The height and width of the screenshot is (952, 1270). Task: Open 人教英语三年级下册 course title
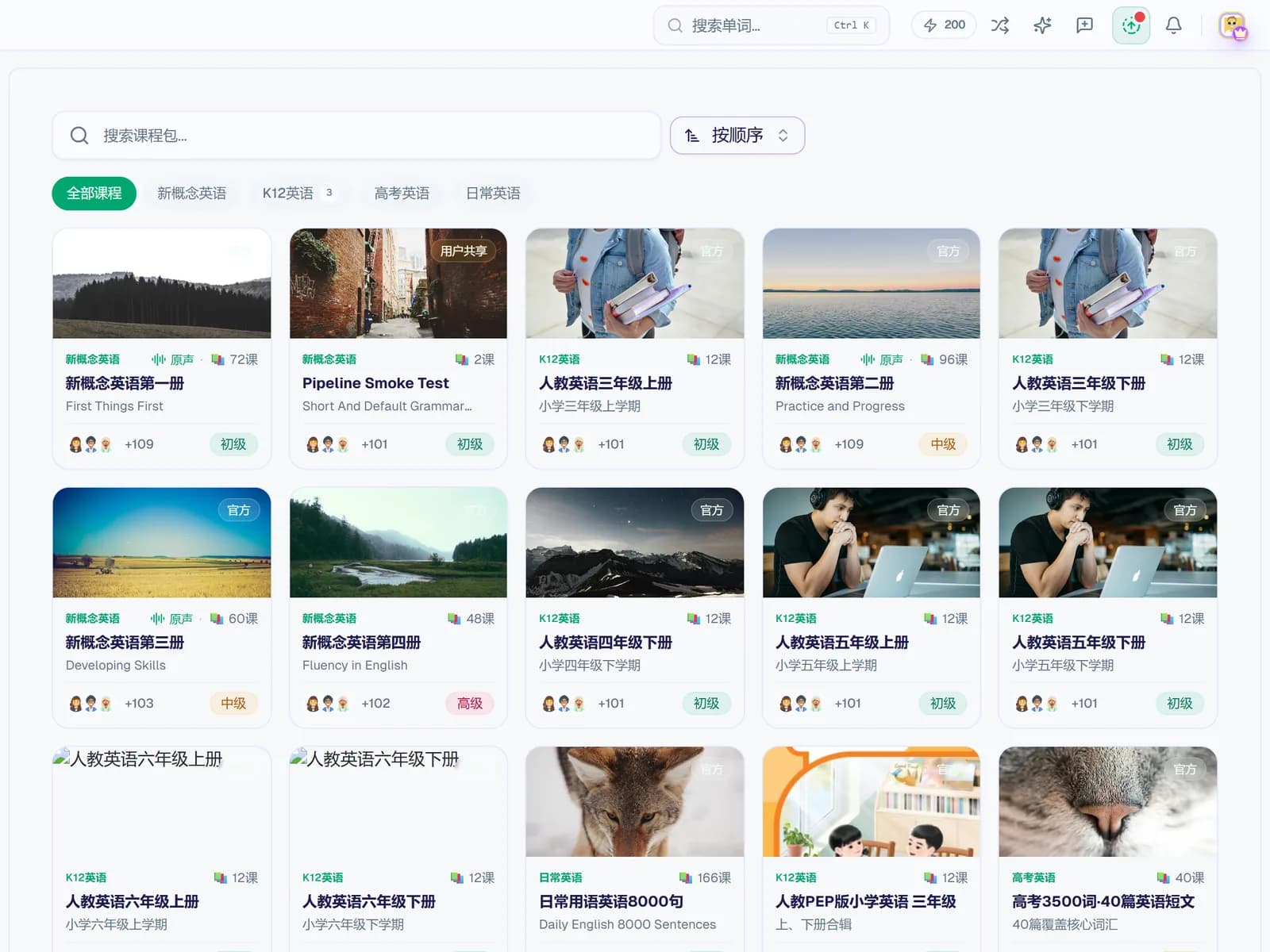1079,383
